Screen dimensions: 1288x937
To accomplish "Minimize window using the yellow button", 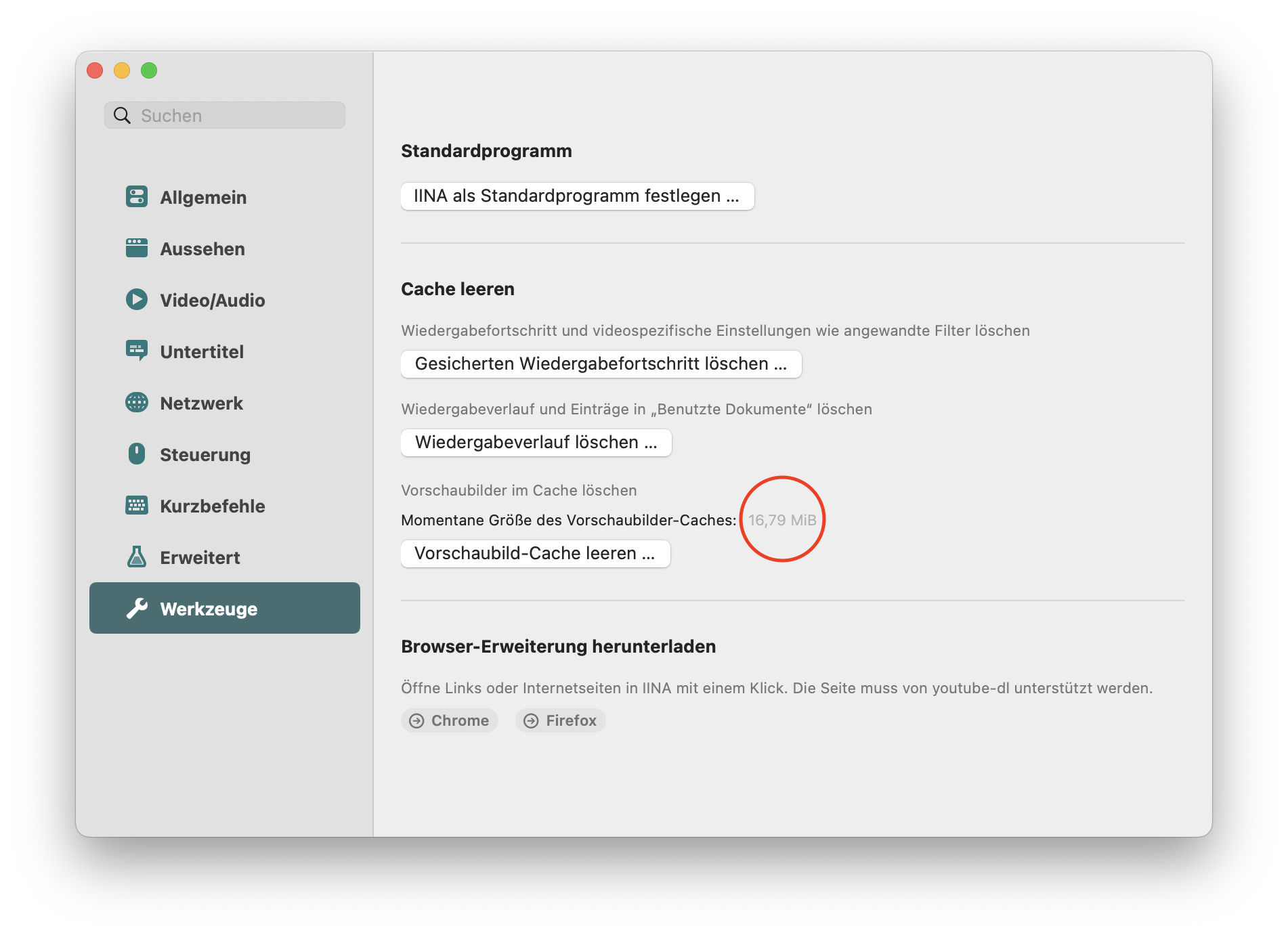I will click(122, 70).
